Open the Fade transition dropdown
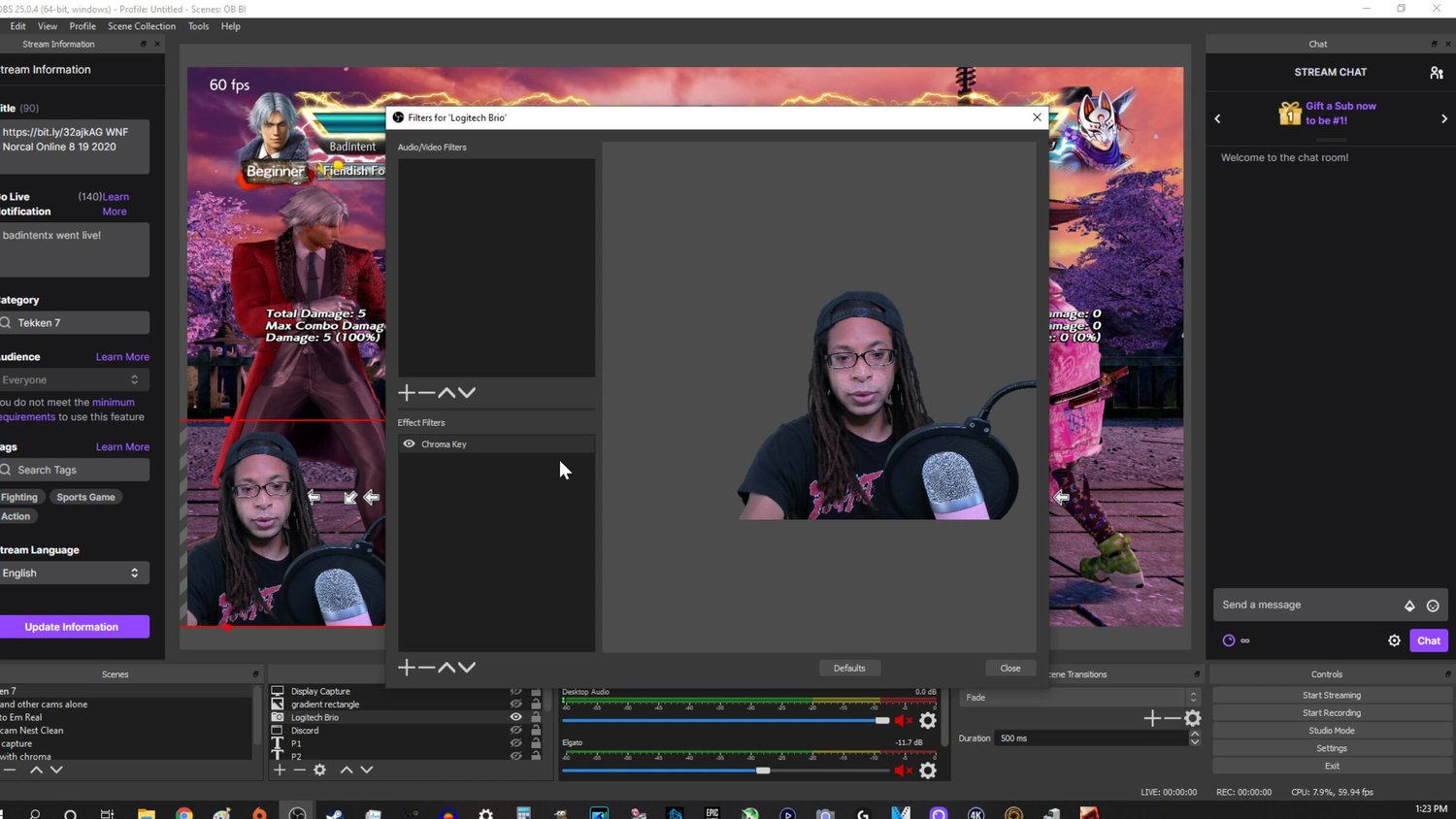Viewport: 1456px width, 819px height. pyautogui.click(x=1077, y=697)
